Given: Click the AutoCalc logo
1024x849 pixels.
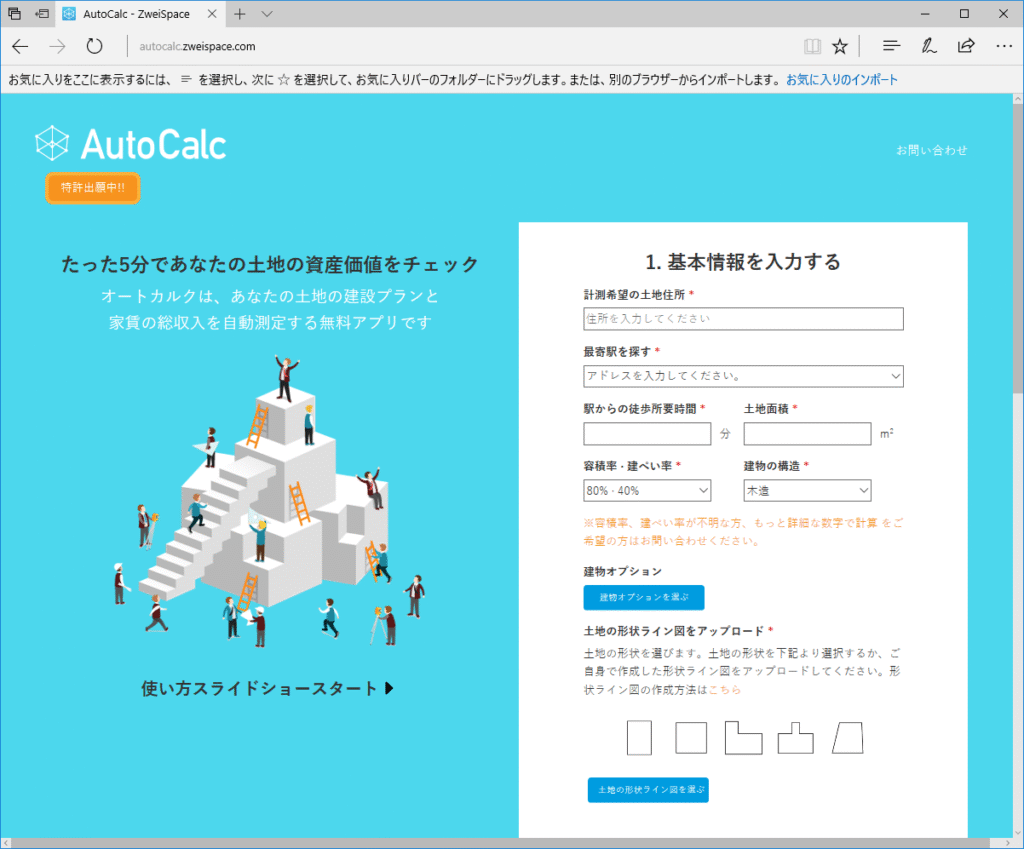Looking at the screenshot, I should (131, 144).
